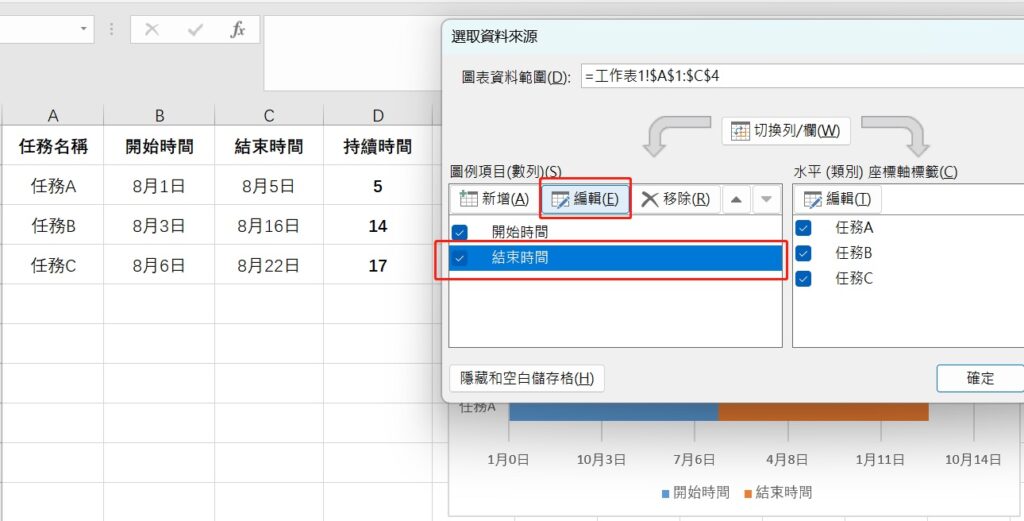This screenshot has height=521, width=1024.
Task: Click the blue 開始時間 bar in chart
Action: coord(613,411)
